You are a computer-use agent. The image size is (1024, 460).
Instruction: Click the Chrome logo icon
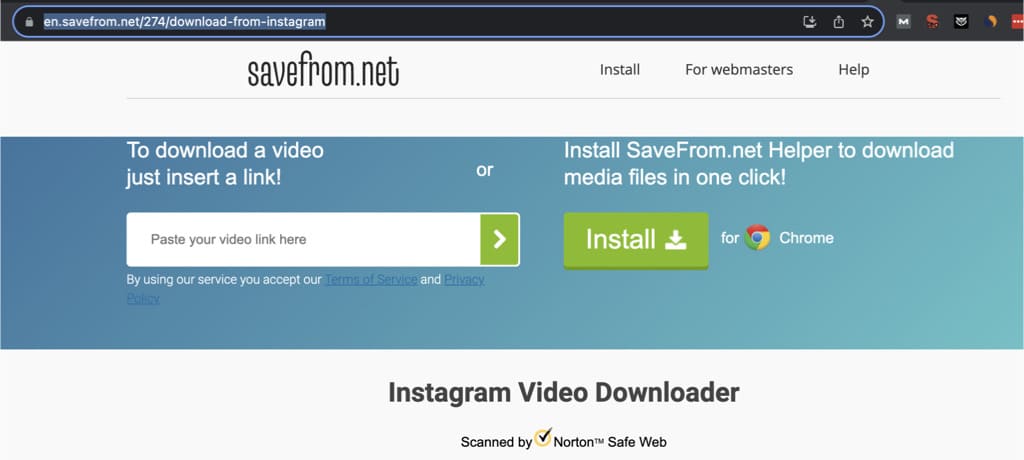[758, 238]
